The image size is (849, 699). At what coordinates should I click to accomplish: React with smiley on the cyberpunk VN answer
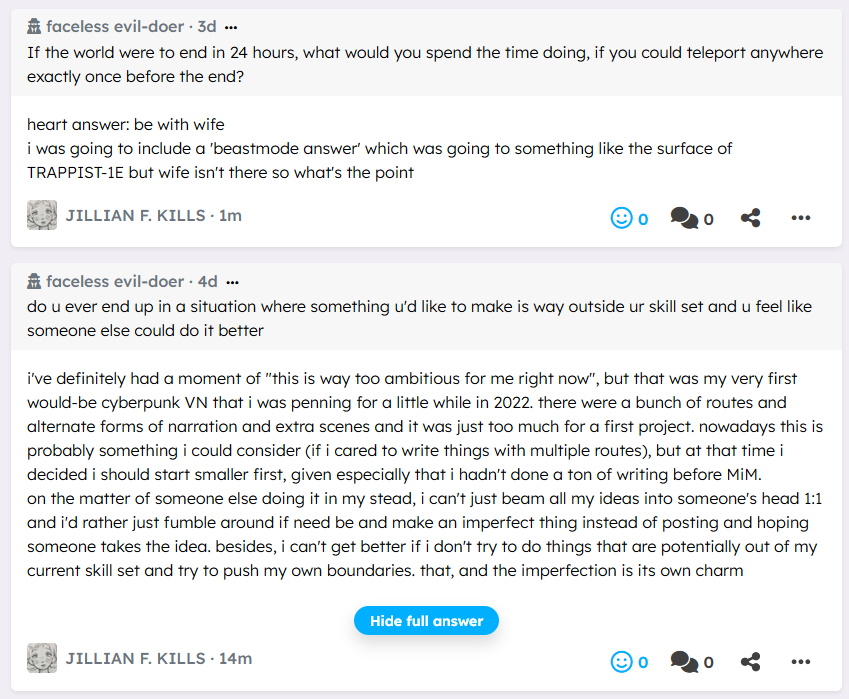tap(621, 661)
